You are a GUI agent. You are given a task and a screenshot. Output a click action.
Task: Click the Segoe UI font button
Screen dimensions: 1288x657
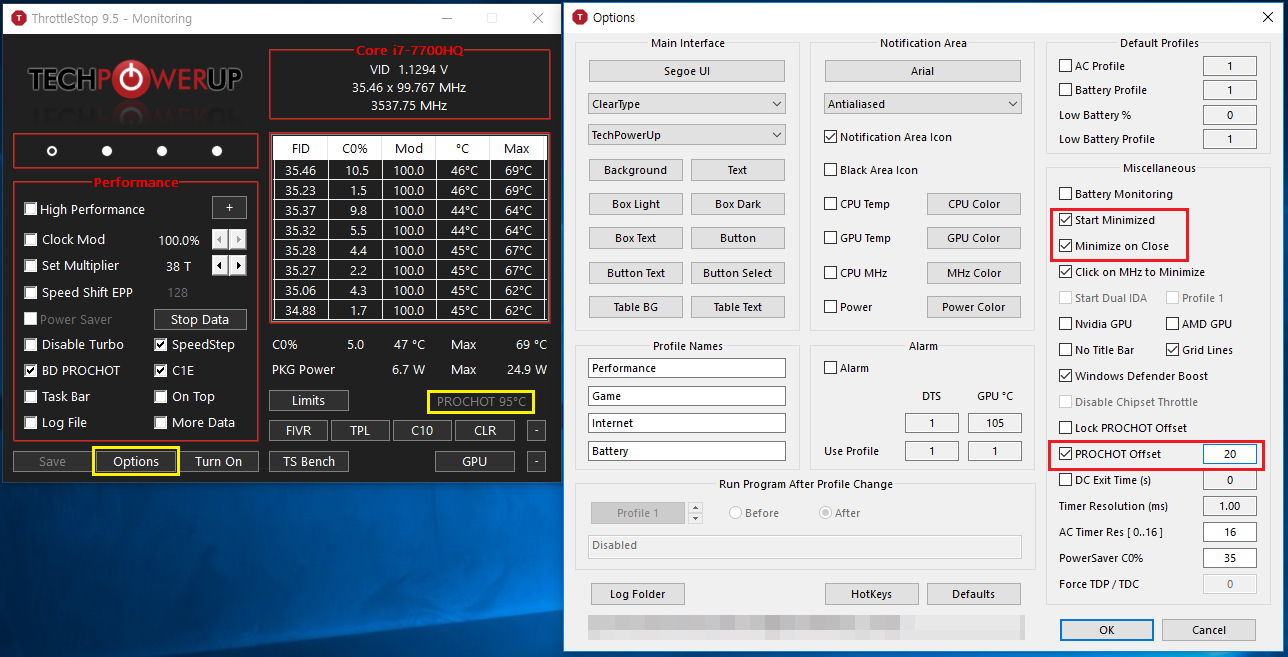(x=687, y=71)
